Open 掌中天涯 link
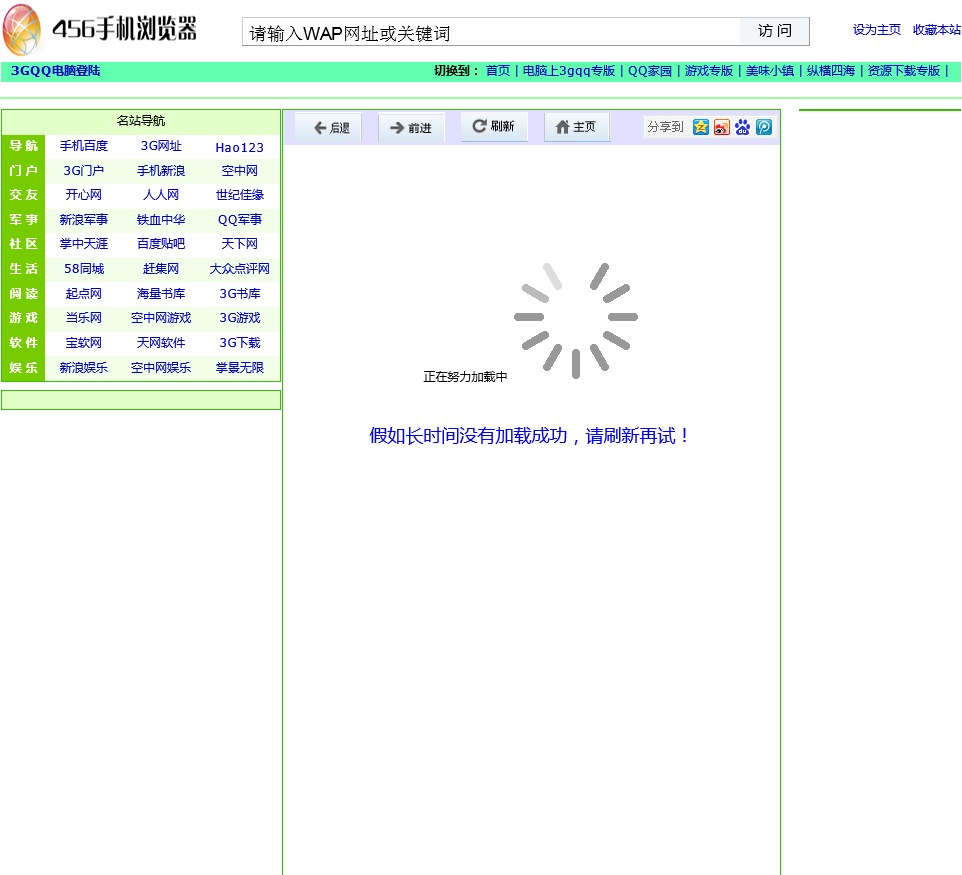 tap(83, 244)
